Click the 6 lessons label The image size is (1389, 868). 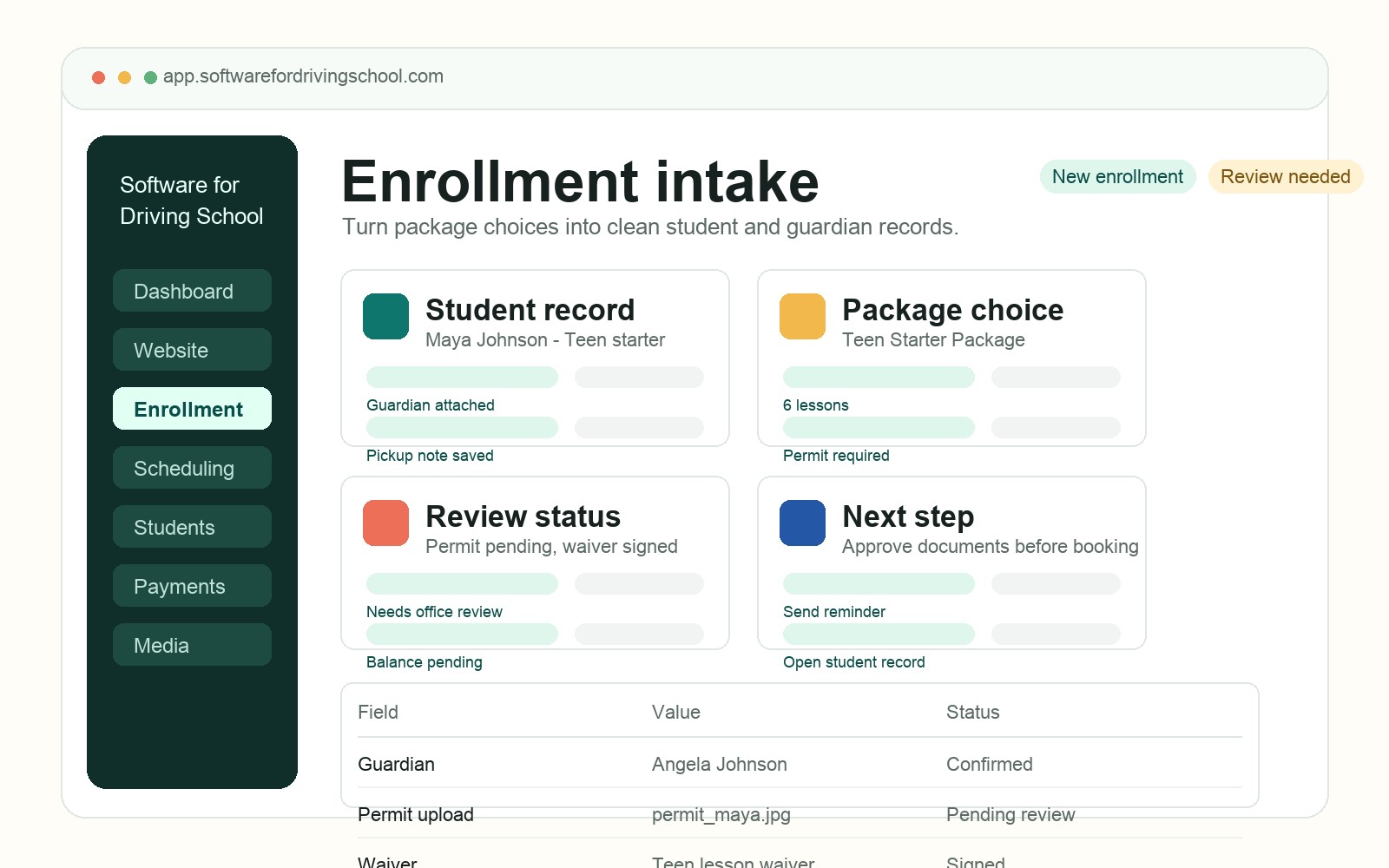point(816,405)
